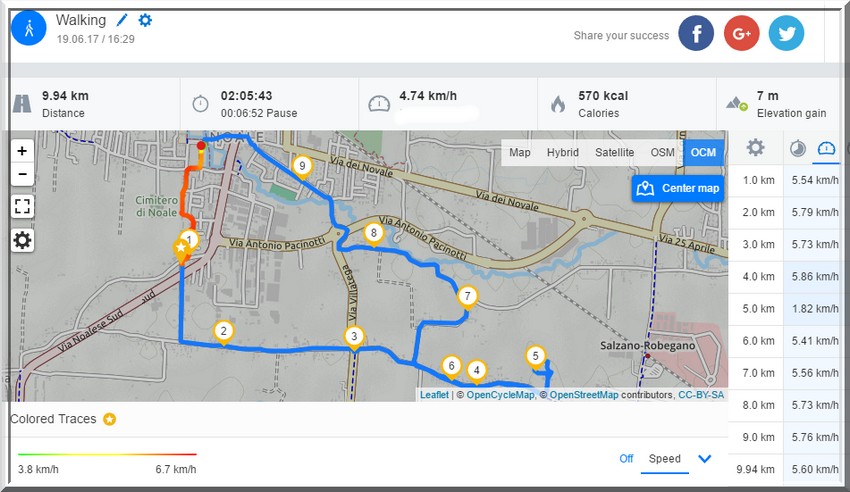Open activity settings gear beside Walking
Viewport: 850px width, 492px height.
pyautogui.click(x=145, y=20)
